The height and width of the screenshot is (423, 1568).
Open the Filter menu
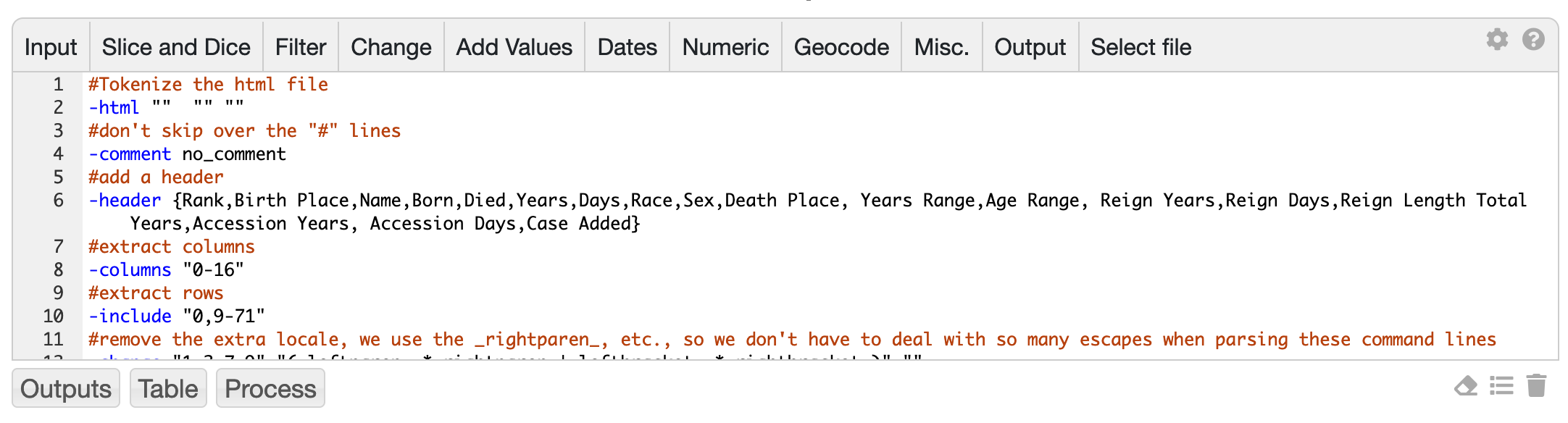(x=301, y=47)
